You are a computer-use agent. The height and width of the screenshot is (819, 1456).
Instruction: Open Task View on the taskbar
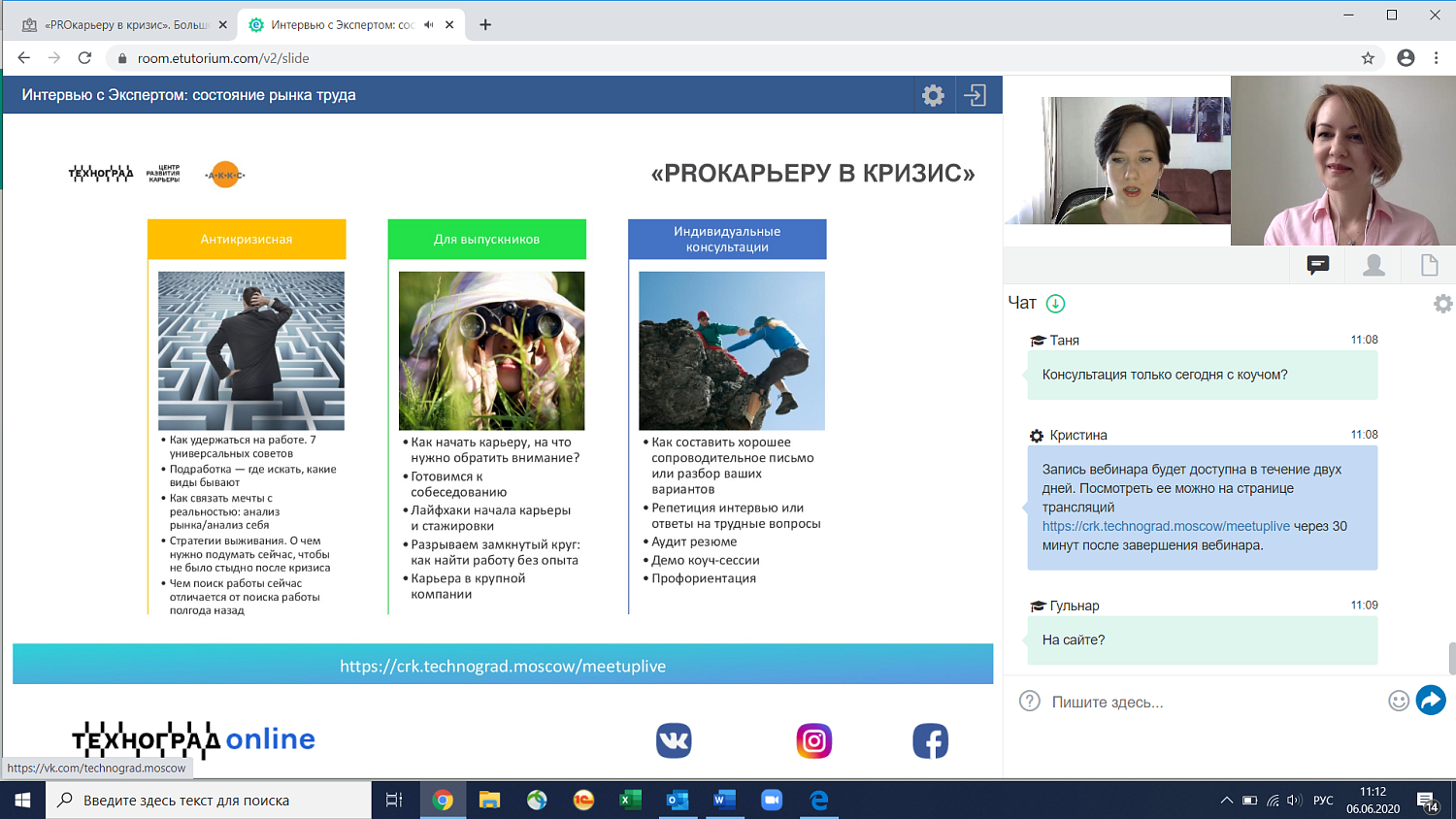tap(394, 800)
